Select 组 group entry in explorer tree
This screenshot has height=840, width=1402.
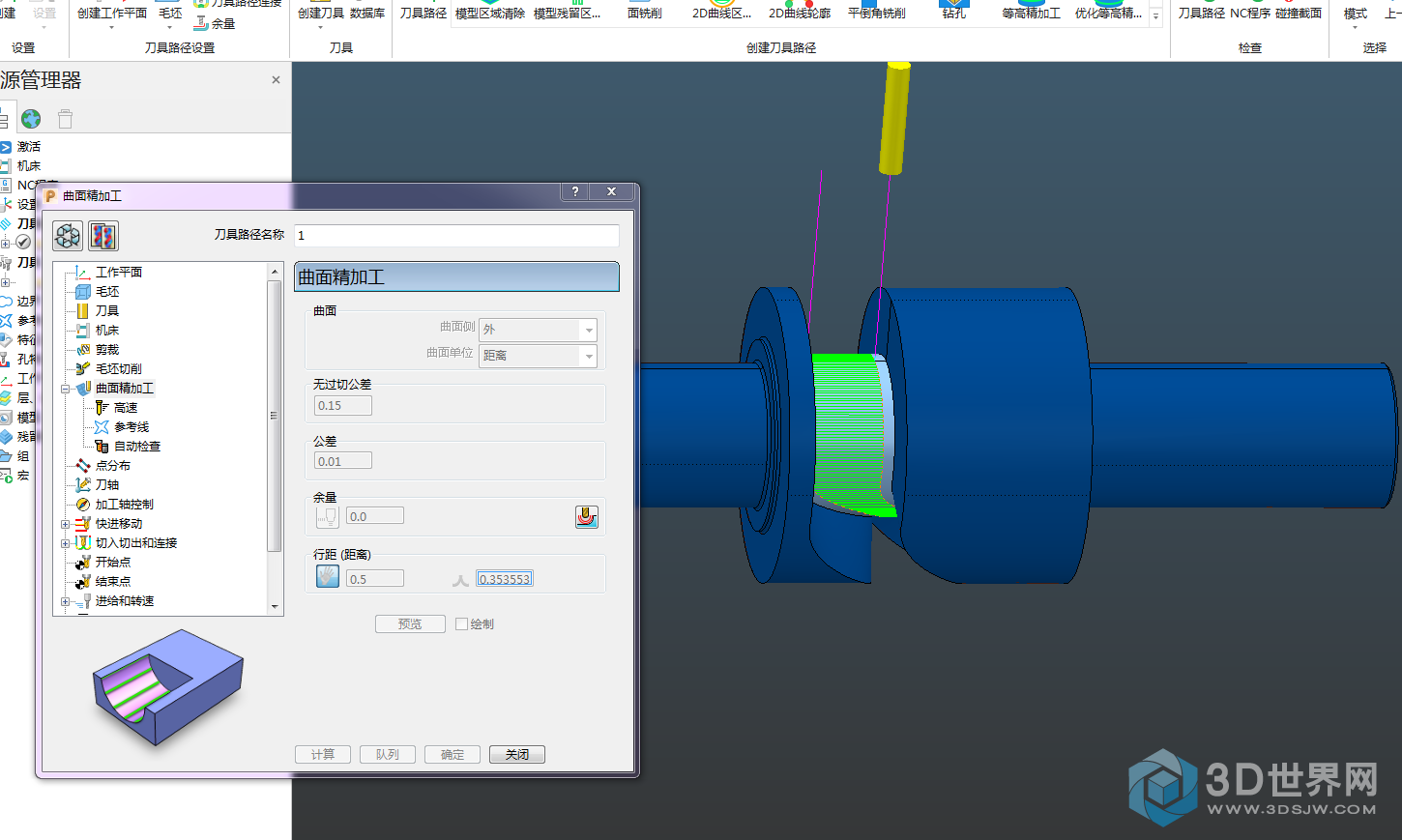point(23,456)
